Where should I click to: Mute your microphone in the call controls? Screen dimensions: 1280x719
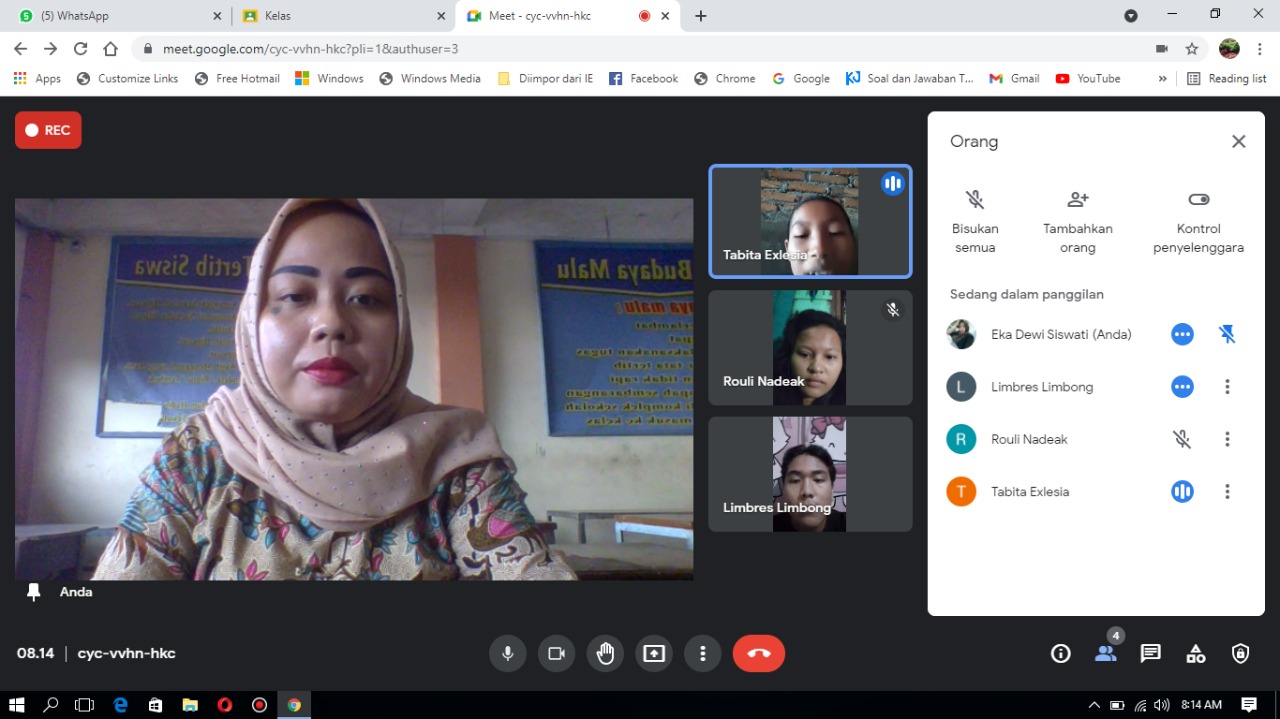tap(507, 653)
